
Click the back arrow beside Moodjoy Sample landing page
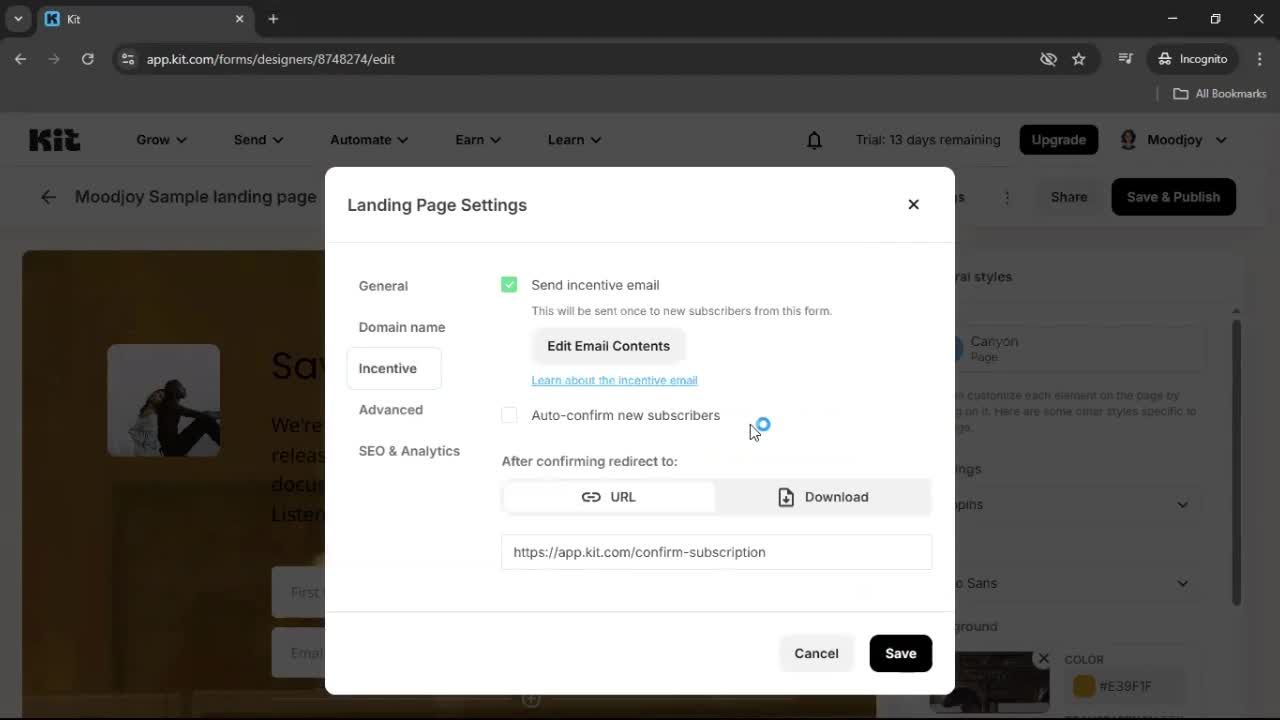pyautogui.click(x=48, y=197)
